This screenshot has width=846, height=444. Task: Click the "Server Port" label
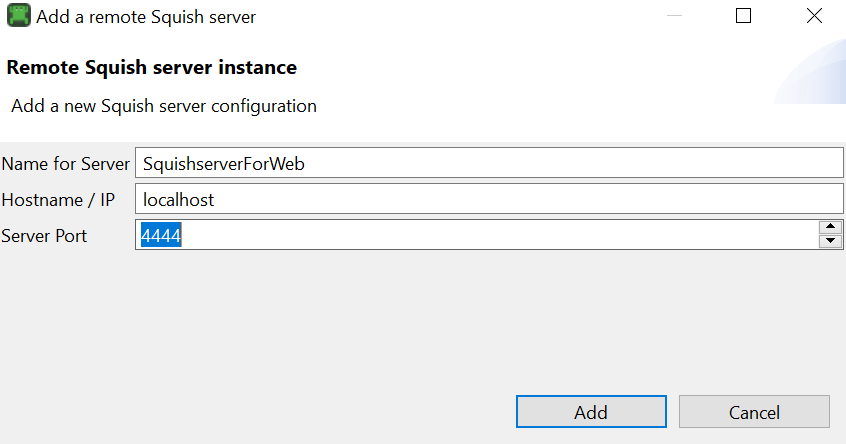pos(44,236)
